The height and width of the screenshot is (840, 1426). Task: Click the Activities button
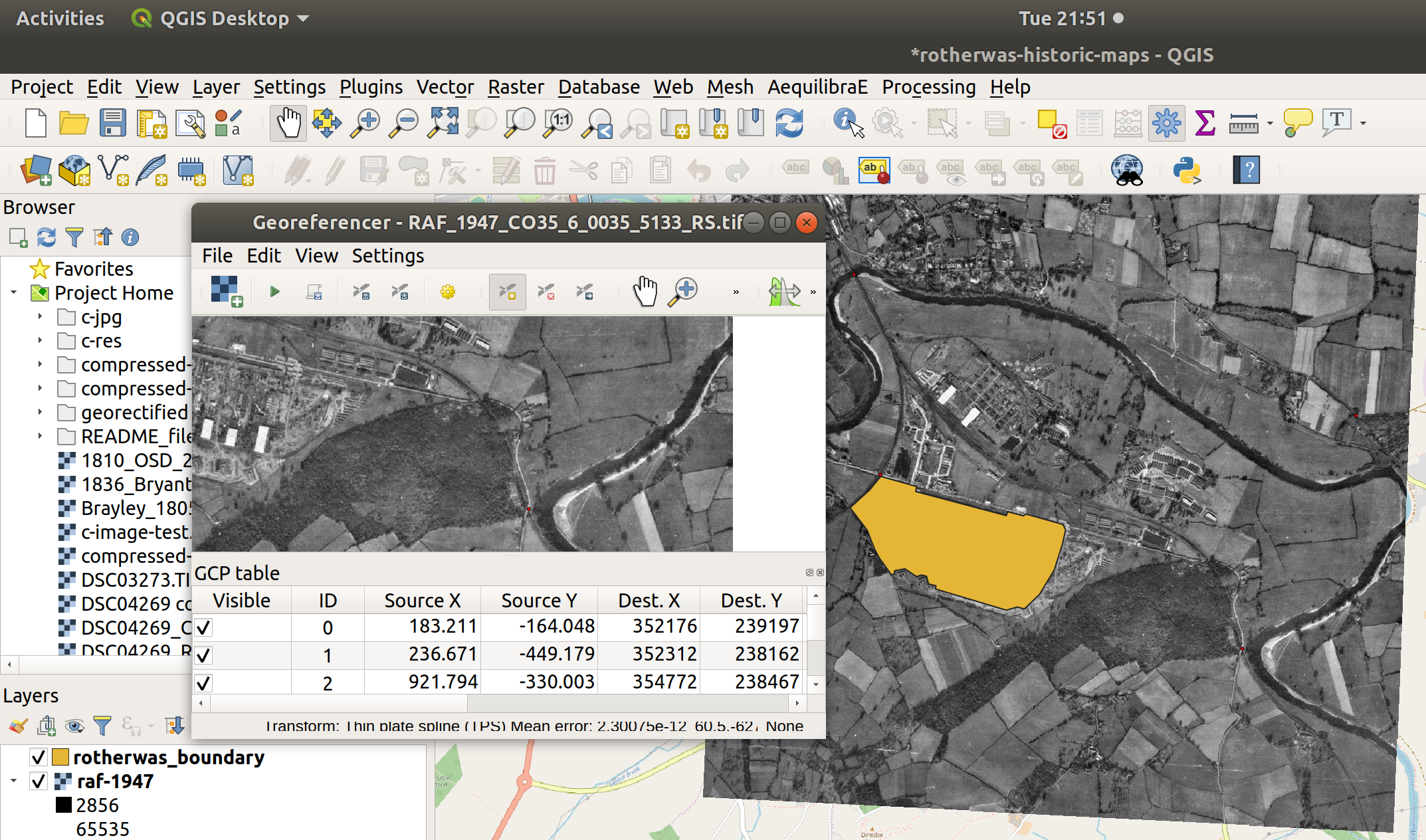[x=60, y=18]
